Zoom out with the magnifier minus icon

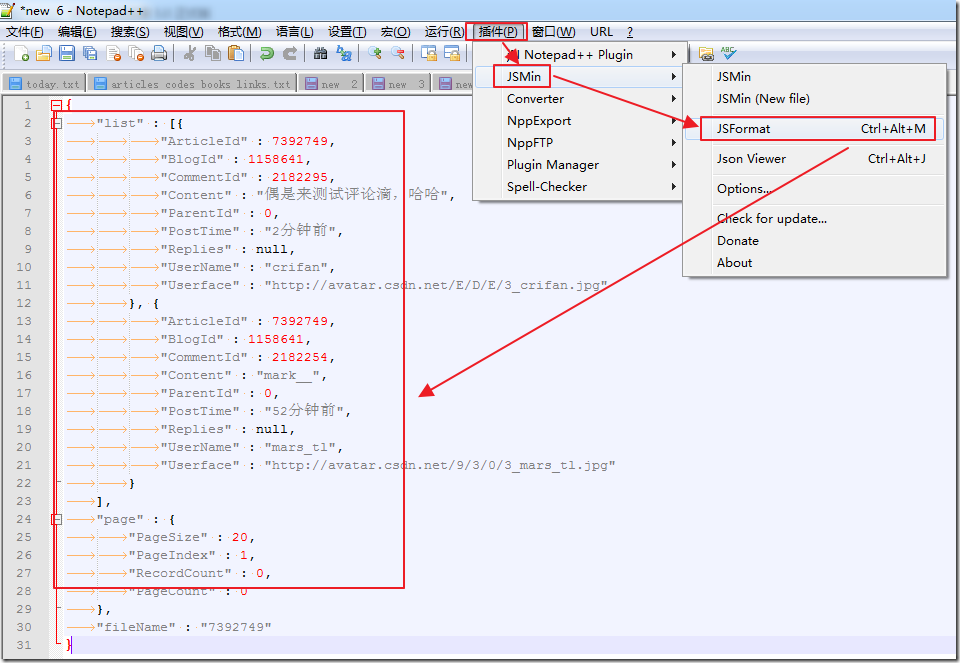pos(398,54)
